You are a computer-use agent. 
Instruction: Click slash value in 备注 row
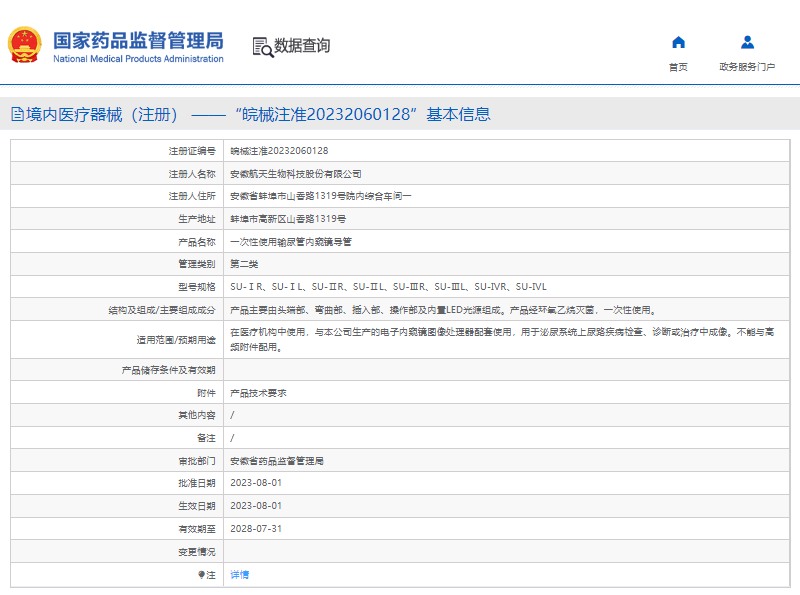tap(232, 438)
